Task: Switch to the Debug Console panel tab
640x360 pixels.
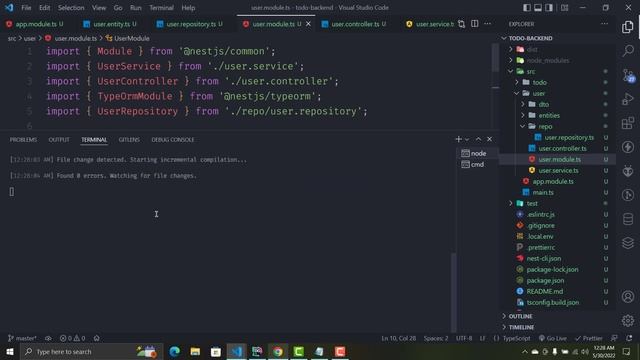Action: click(x=173, y=140)
